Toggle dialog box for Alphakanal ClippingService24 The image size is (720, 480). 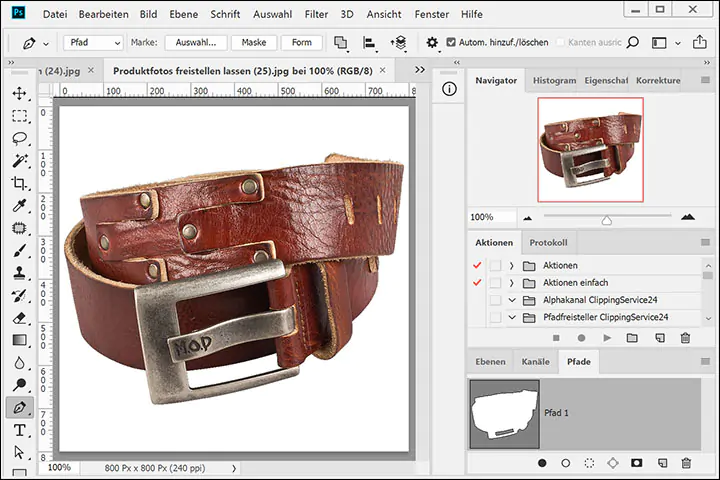(495, 300)
